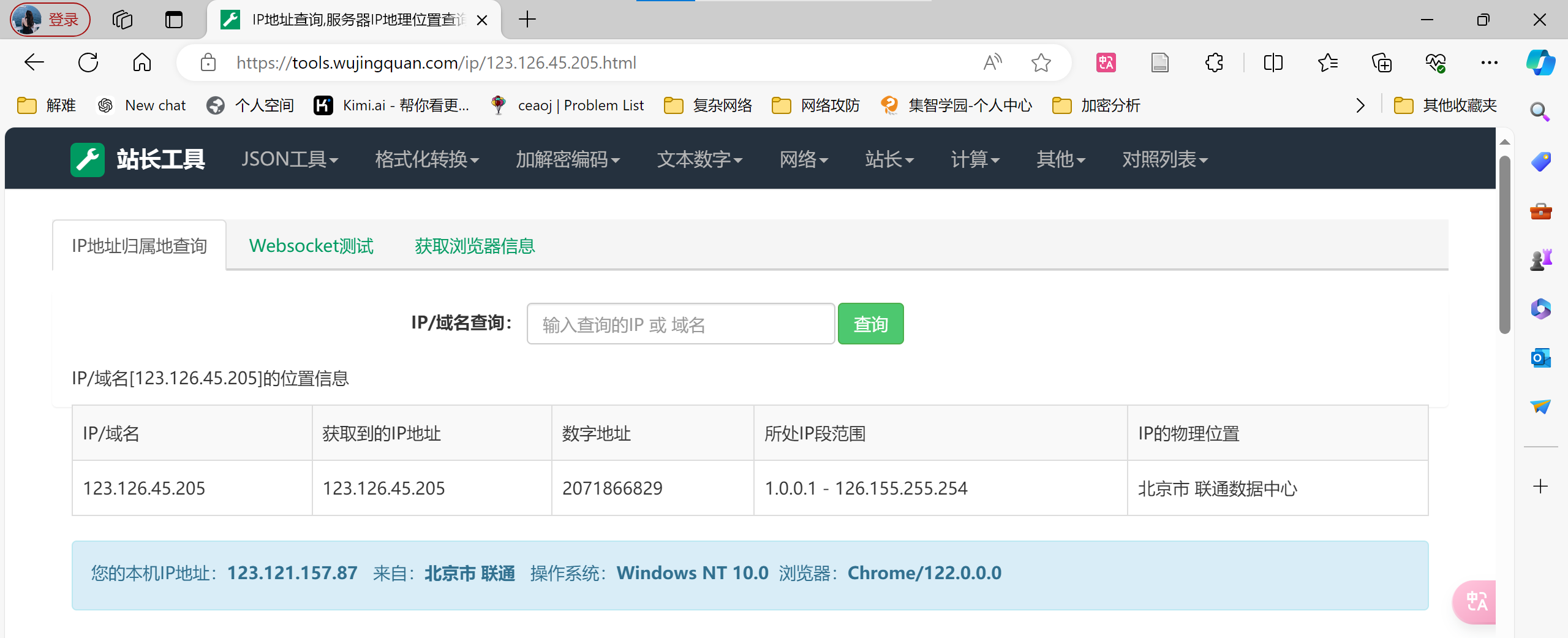
Task: Click the 站长工具 site logo
Action: coord(138,159)
